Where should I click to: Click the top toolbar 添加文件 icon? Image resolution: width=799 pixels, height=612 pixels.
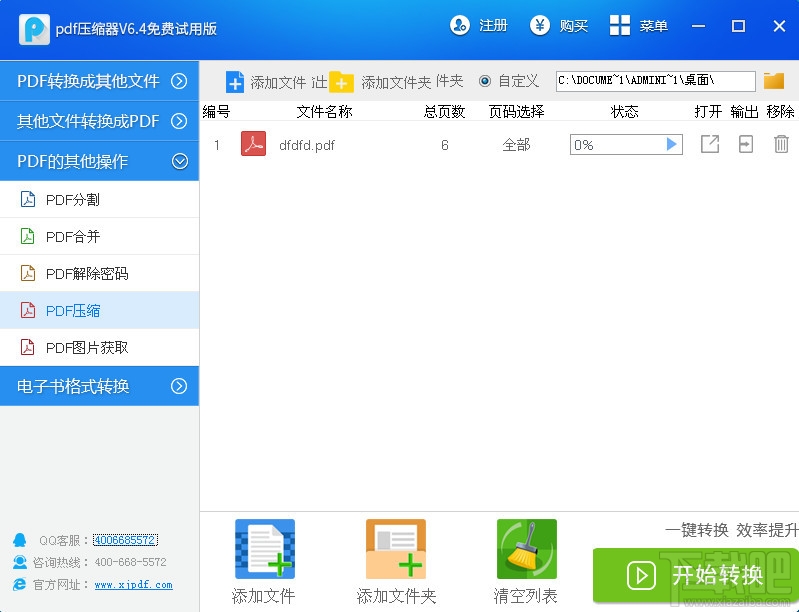tap(234, 82)
